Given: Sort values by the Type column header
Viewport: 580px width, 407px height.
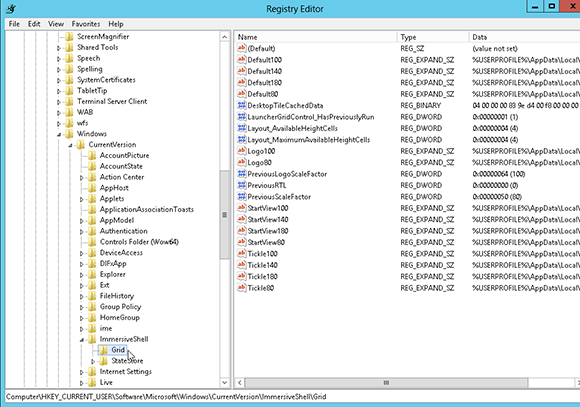Looking at the screenshot, I should [433, 37].
